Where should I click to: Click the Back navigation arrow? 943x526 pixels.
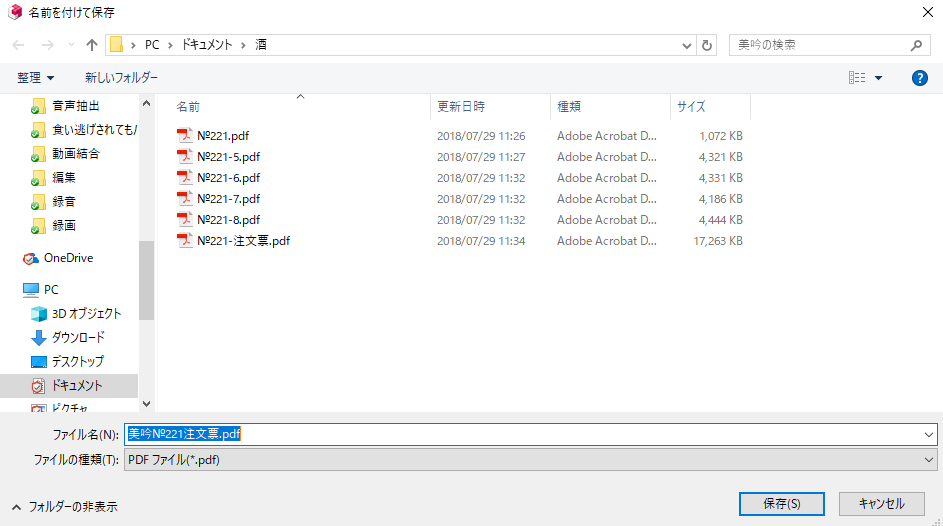(x=19, y=45)
